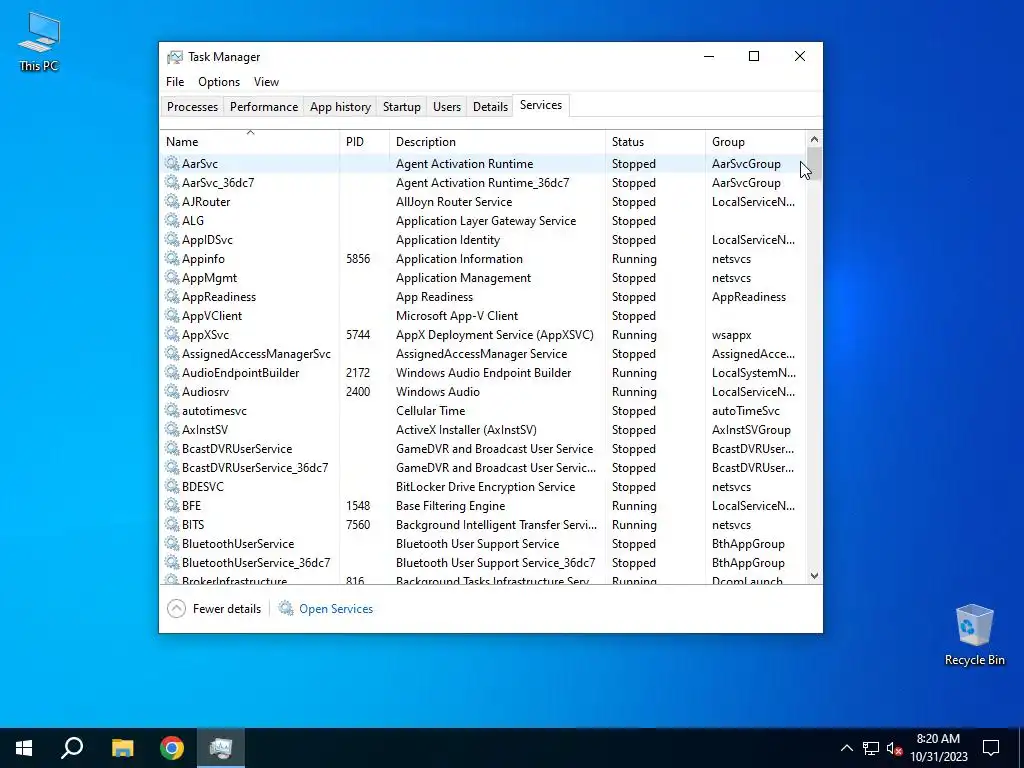Select the AppIDSvc service name
This screenshot has width=1024, height=768.
coord(207,240)
